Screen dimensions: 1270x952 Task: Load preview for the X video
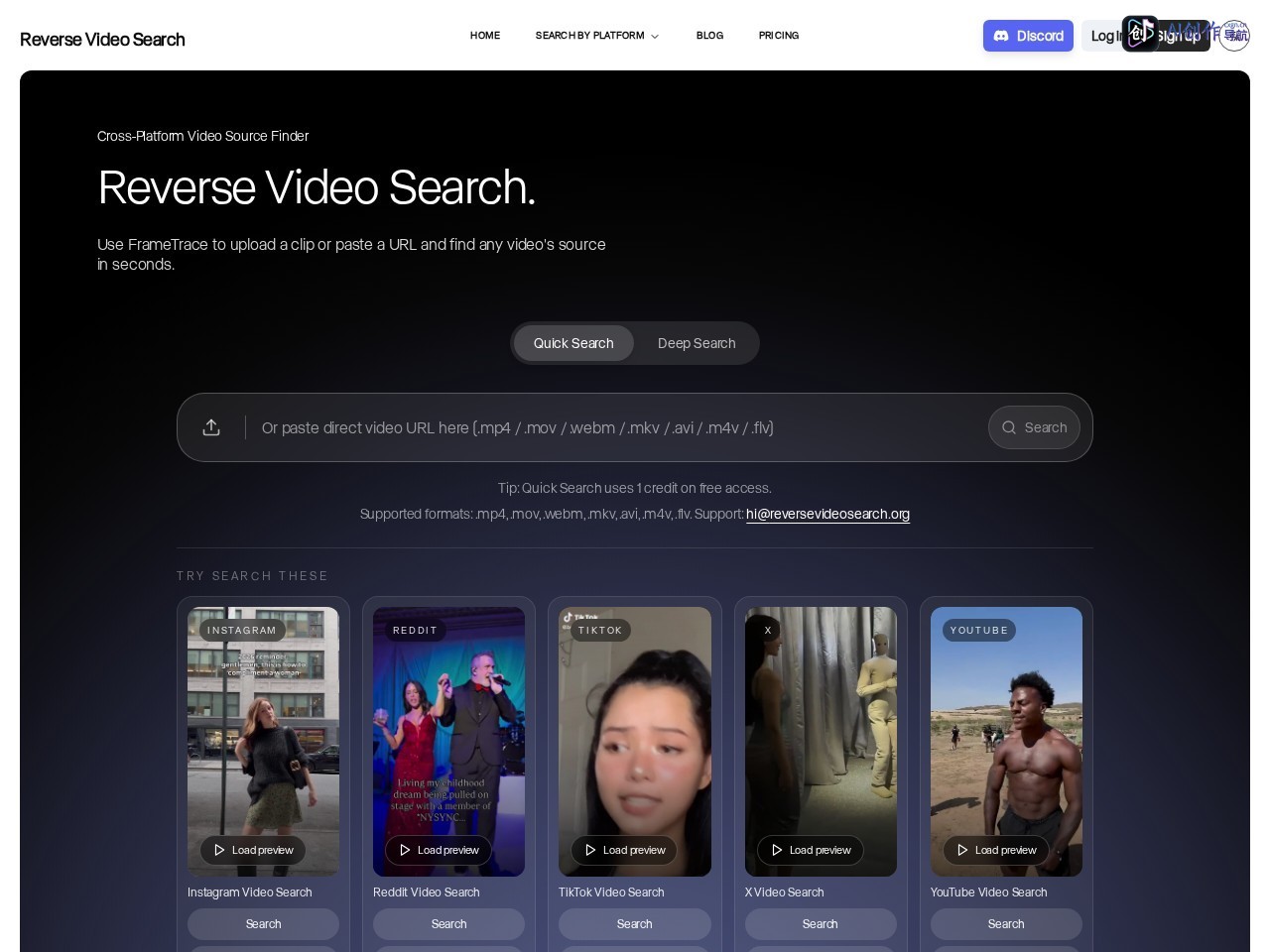(x=811, y=850)
